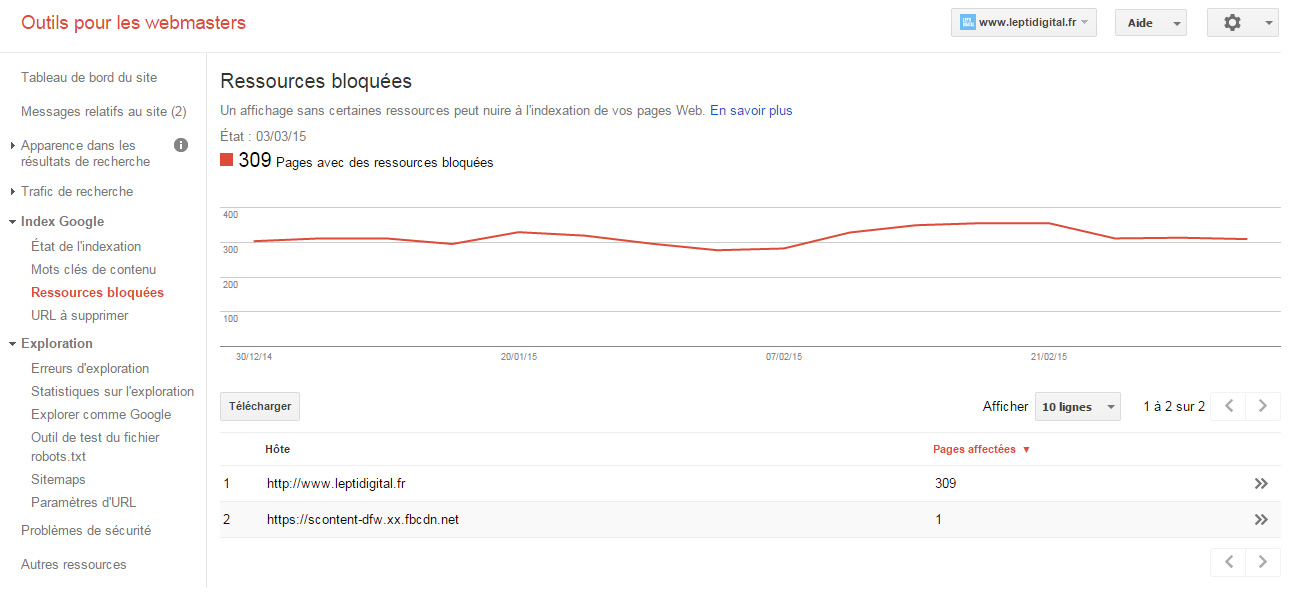Open the 10 lignes rows dropdown
Screen dimensions: 1315x600
tap(1078, 407)
